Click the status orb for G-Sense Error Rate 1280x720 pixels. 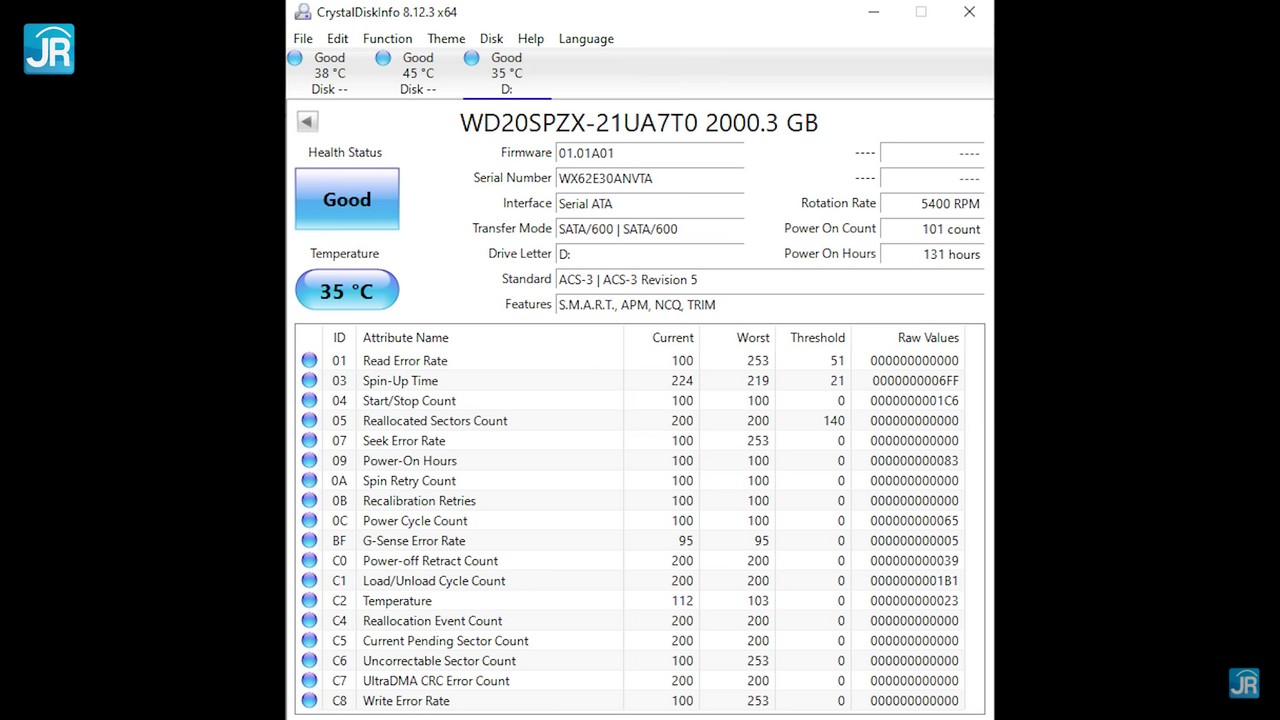[x=309, y=541]
